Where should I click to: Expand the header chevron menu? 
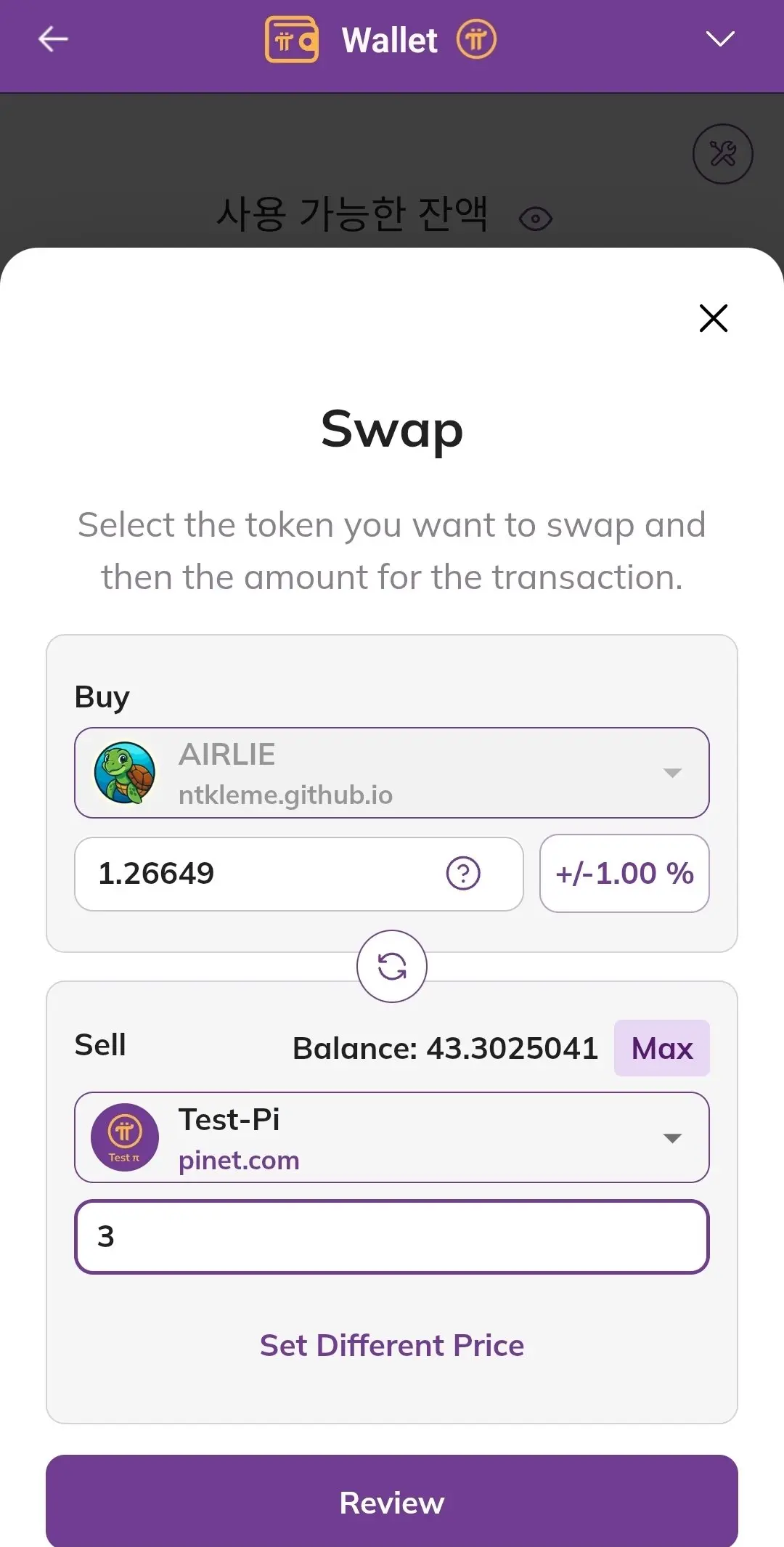[720, 39]
